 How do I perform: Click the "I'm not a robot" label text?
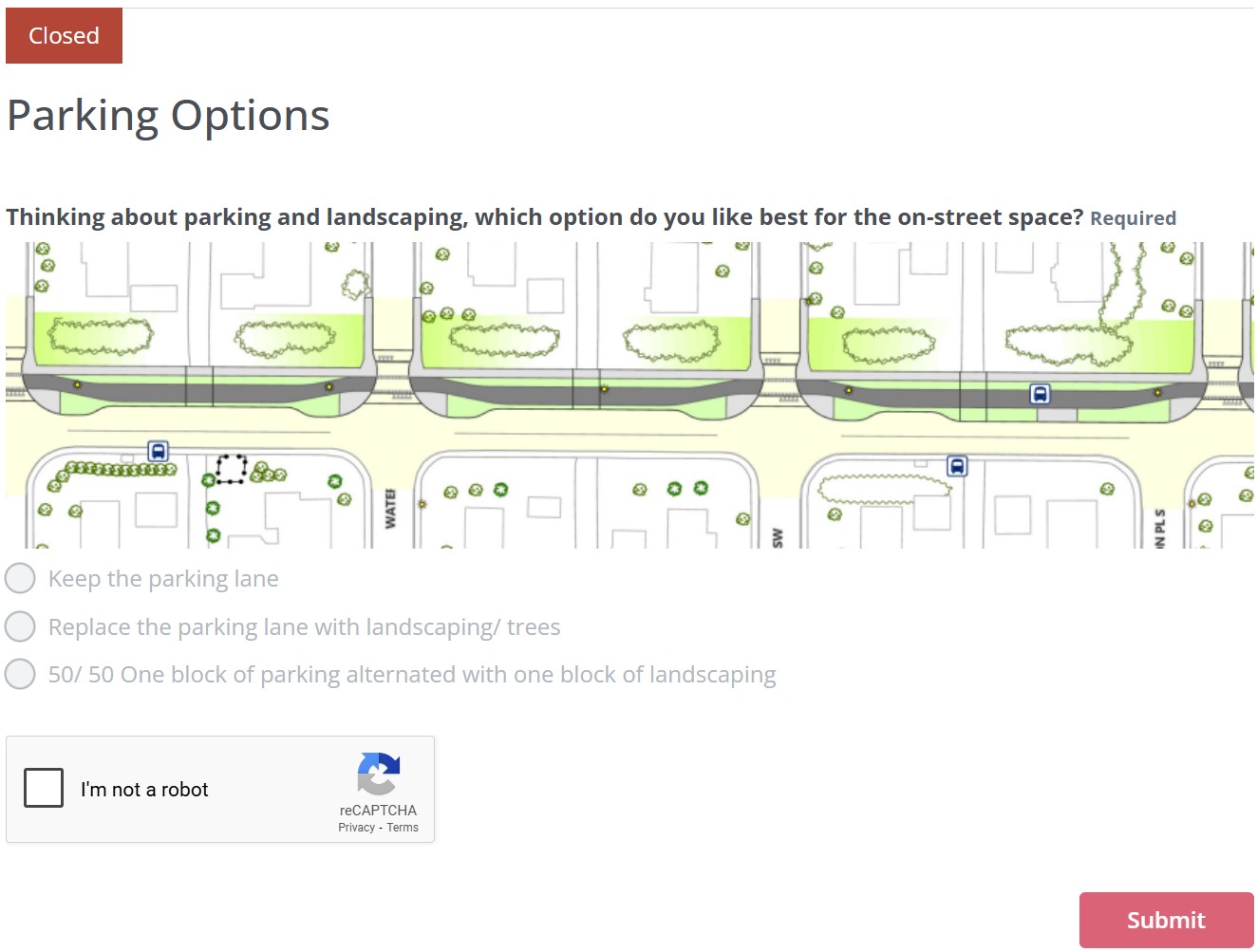144,790
